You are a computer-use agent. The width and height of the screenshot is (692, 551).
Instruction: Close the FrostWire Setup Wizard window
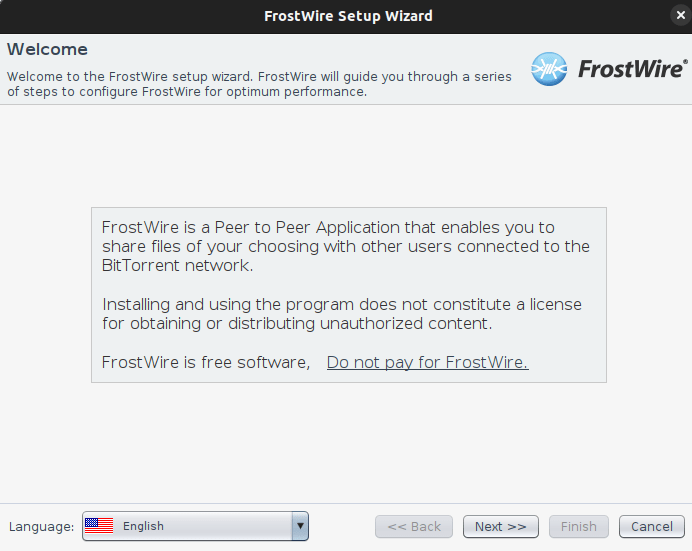tap(681, 15)
